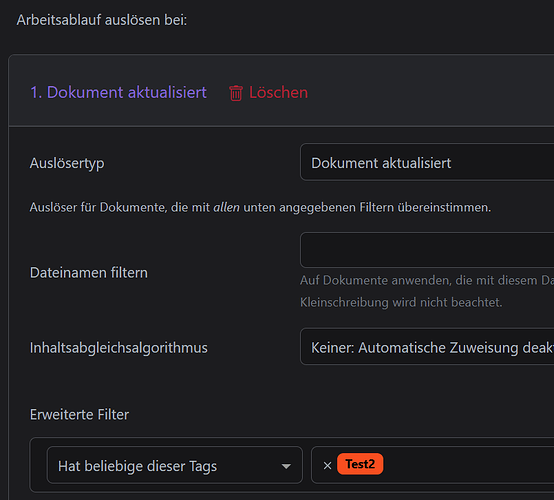This screenshot has height=500, width=554.
Task: Click the 'Dateinamen filtern' field label
Action: 89,273
